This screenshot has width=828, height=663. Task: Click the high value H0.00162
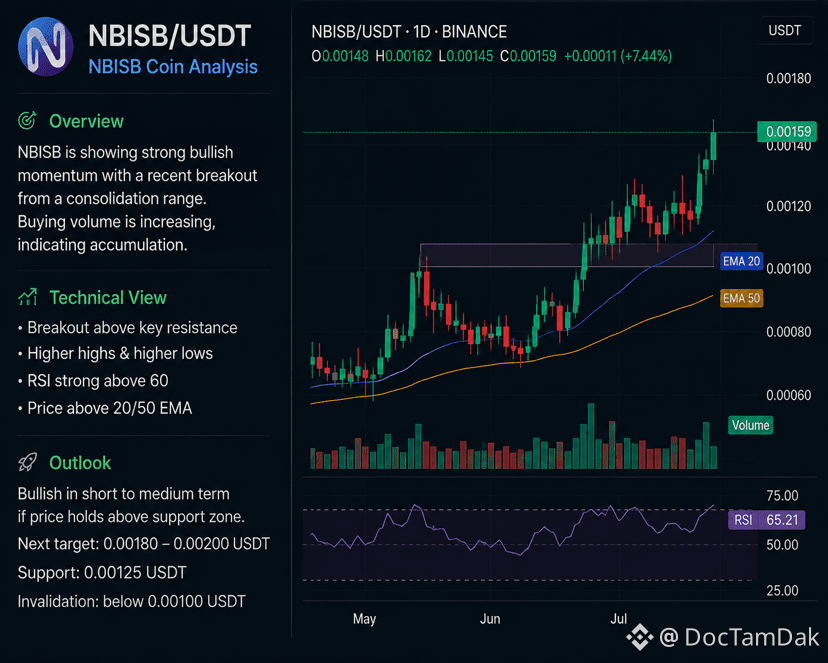coord(403,56)
